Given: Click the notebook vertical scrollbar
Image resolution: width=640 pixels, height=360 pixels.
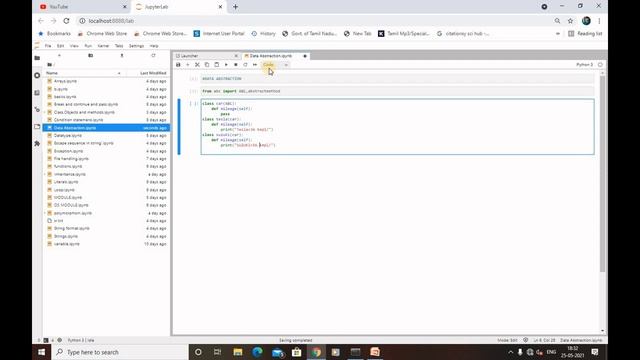Looking at the screenshot, I should (x=602, y=173).
